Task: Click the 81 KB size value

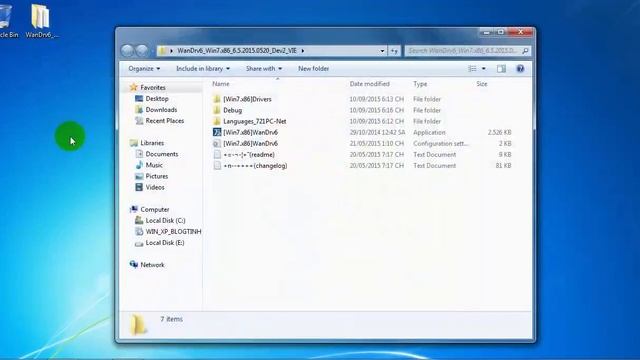Action: coord(504,165)
